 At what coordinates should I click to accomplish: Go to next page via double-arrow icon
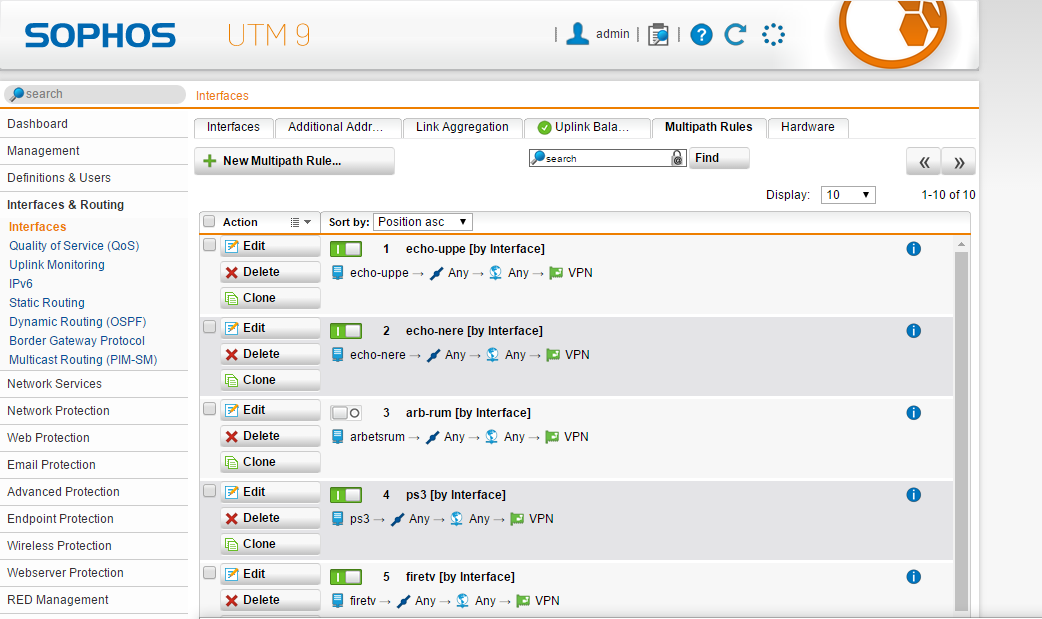click(957, 161)
